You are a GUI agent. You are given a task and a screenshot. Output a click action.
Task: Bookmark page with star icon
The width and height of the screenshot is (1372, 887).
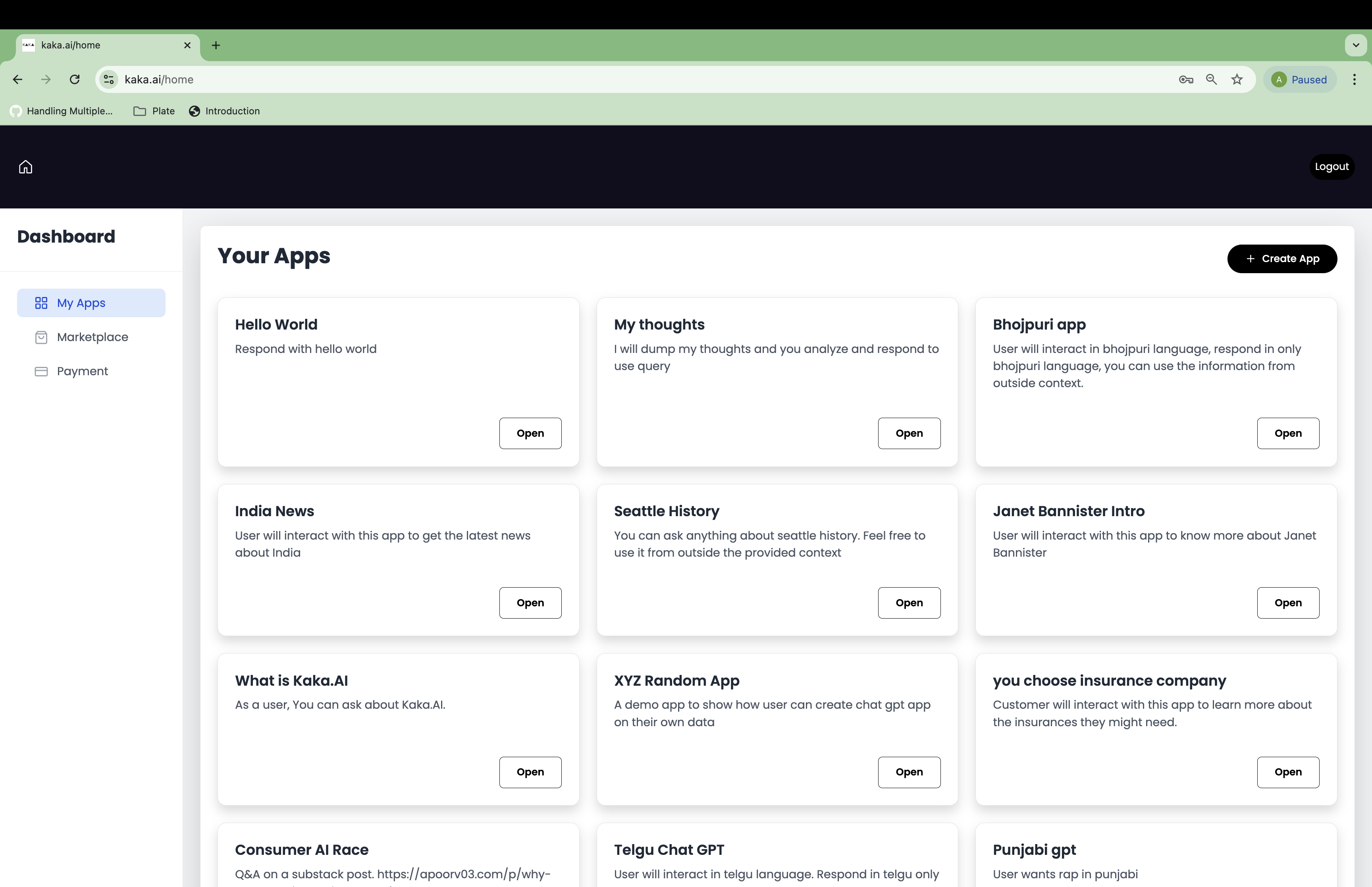1237,79
